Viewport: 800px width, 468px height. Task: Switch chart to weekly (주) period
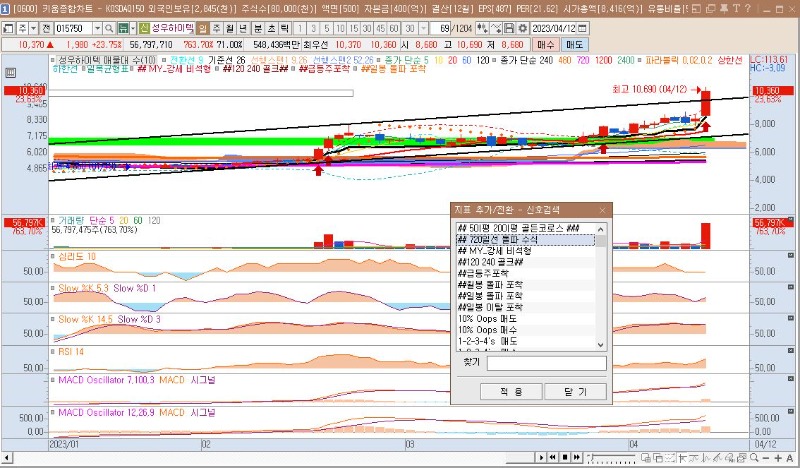pyautogui.click(x=217, y=29)
